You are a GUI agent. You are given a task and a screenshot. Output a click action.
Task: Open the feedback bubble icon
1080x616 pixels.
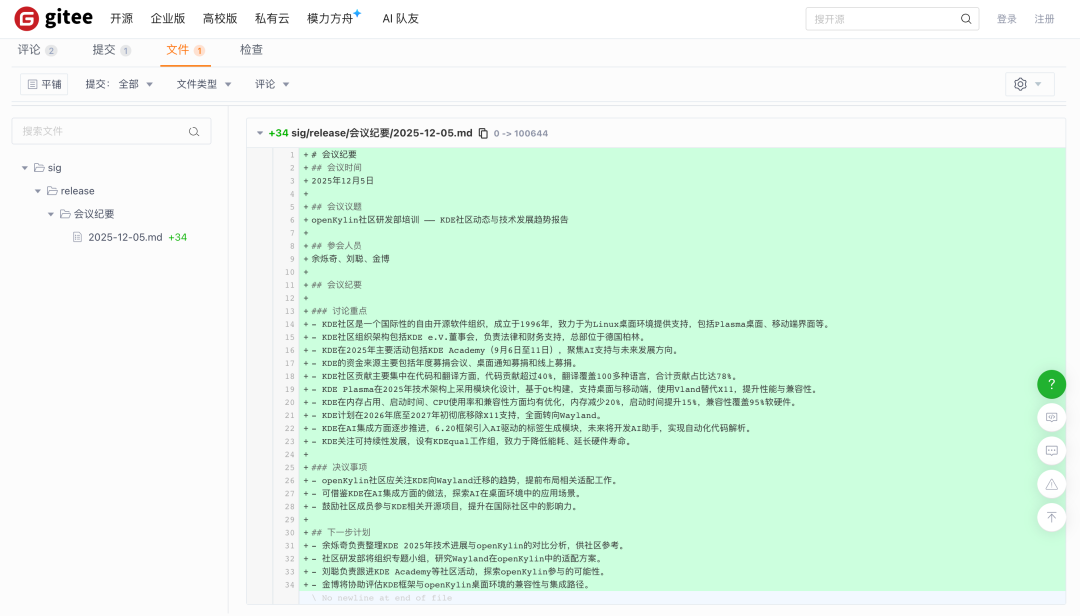(x=1051, y=417)
